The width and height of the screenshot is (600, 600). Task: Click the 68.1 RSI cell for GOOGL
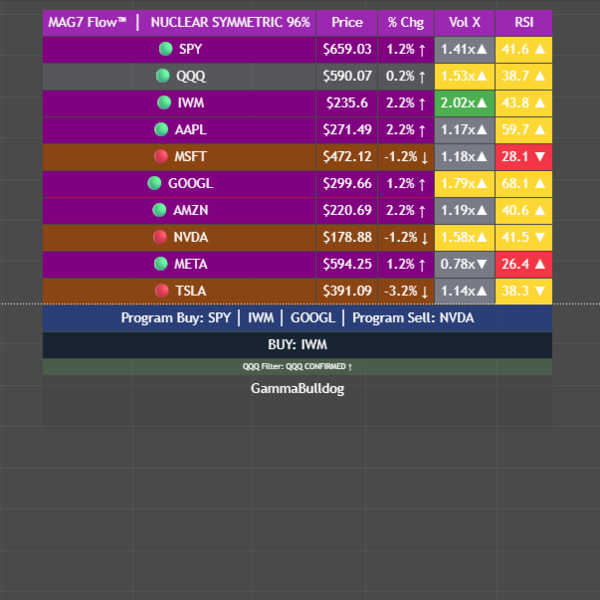pos(524,183)
